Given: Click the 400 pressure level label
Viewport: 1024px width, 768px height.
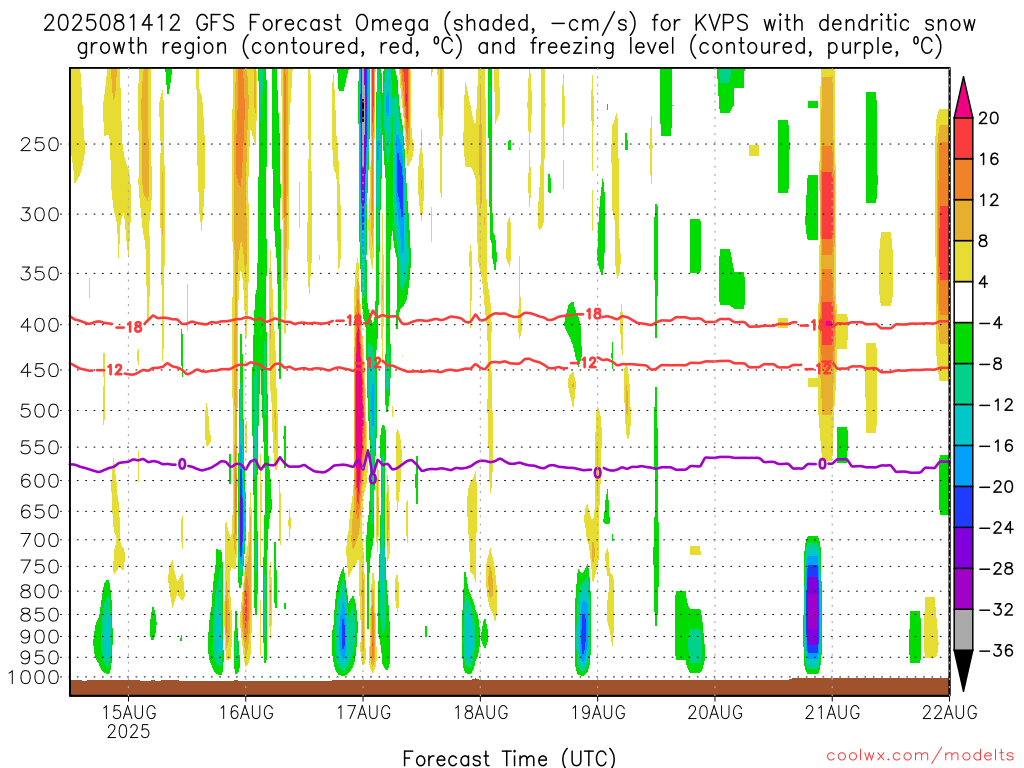Looking at the screenshot, I should click(40, 325).
